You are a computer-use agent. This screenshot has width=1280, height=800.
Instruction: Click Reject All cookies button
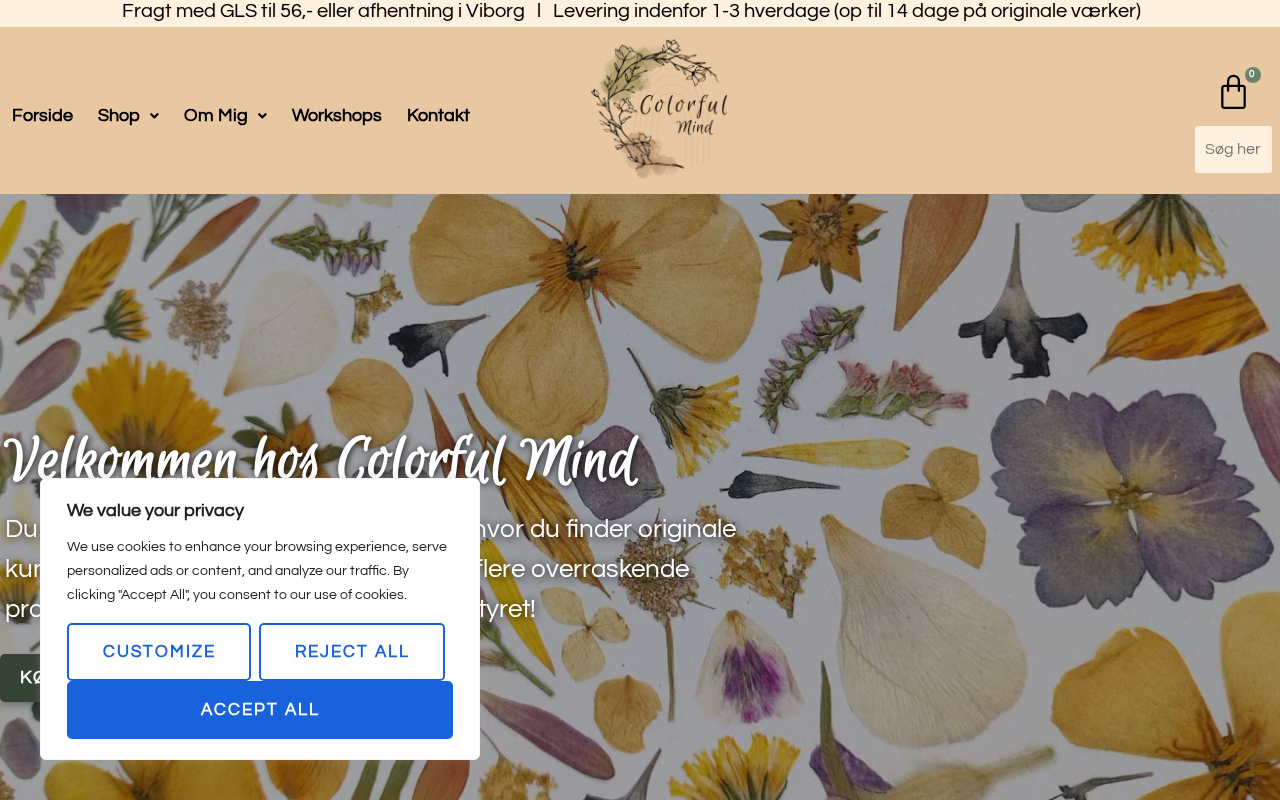click(352, 652)
